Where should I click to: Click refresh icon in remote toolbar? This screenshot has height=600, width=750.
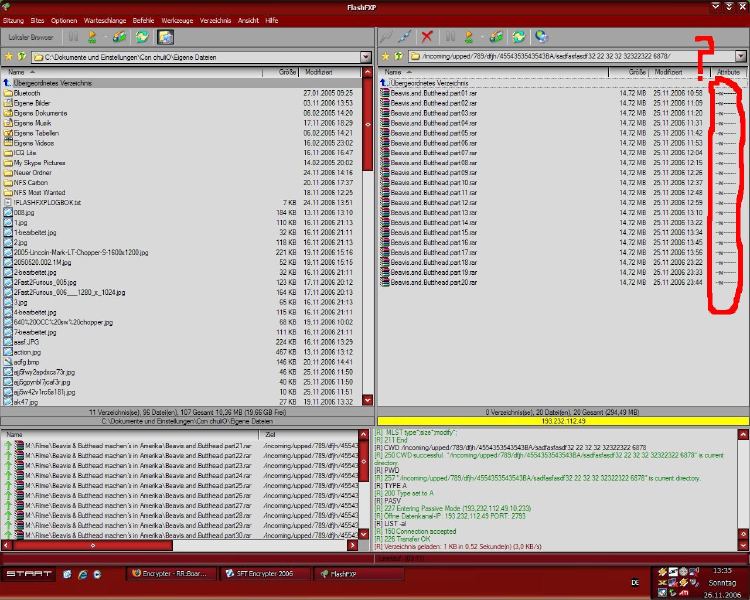click(518, 37)
